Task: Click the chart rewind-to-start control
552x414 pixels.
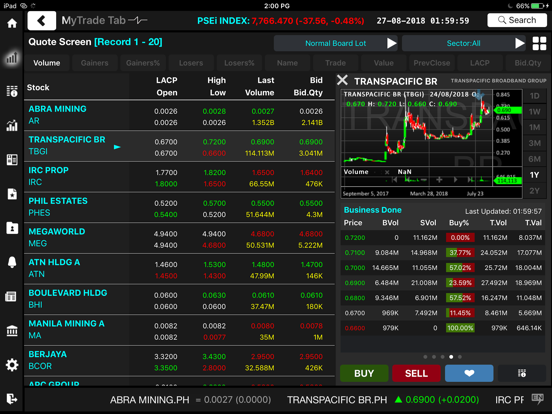Action: click(394, 180)
